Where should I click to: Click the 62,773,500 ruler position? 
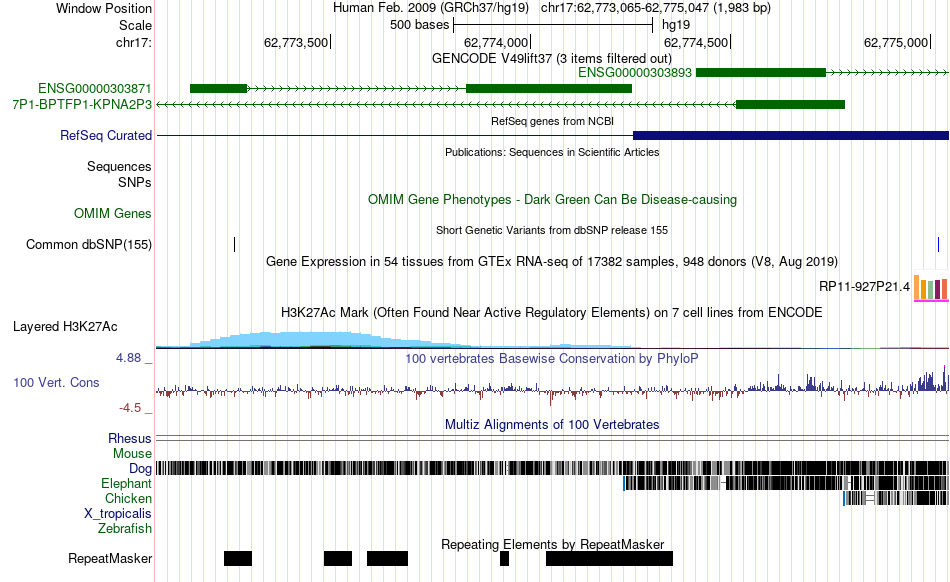296,42
